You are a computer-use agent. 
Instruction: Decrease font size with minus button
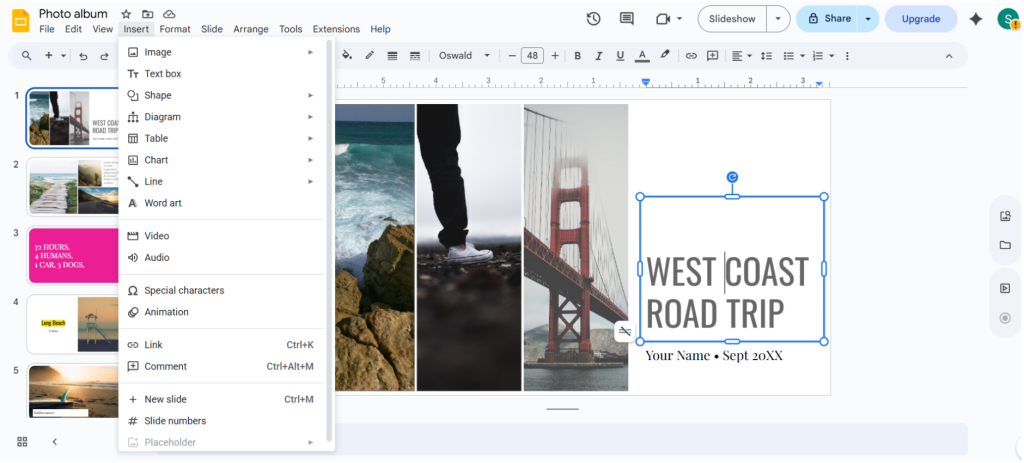click(511, 56)
